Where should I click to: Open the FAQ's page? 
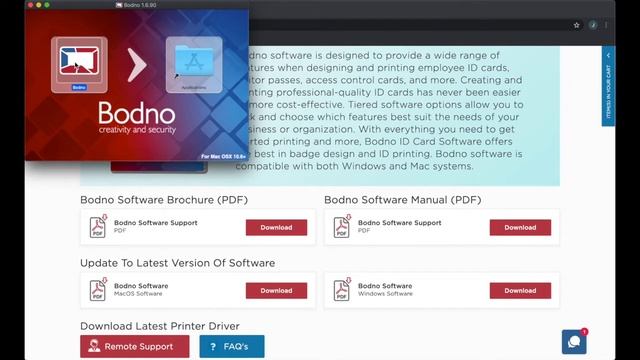click(x=232, y=347)
